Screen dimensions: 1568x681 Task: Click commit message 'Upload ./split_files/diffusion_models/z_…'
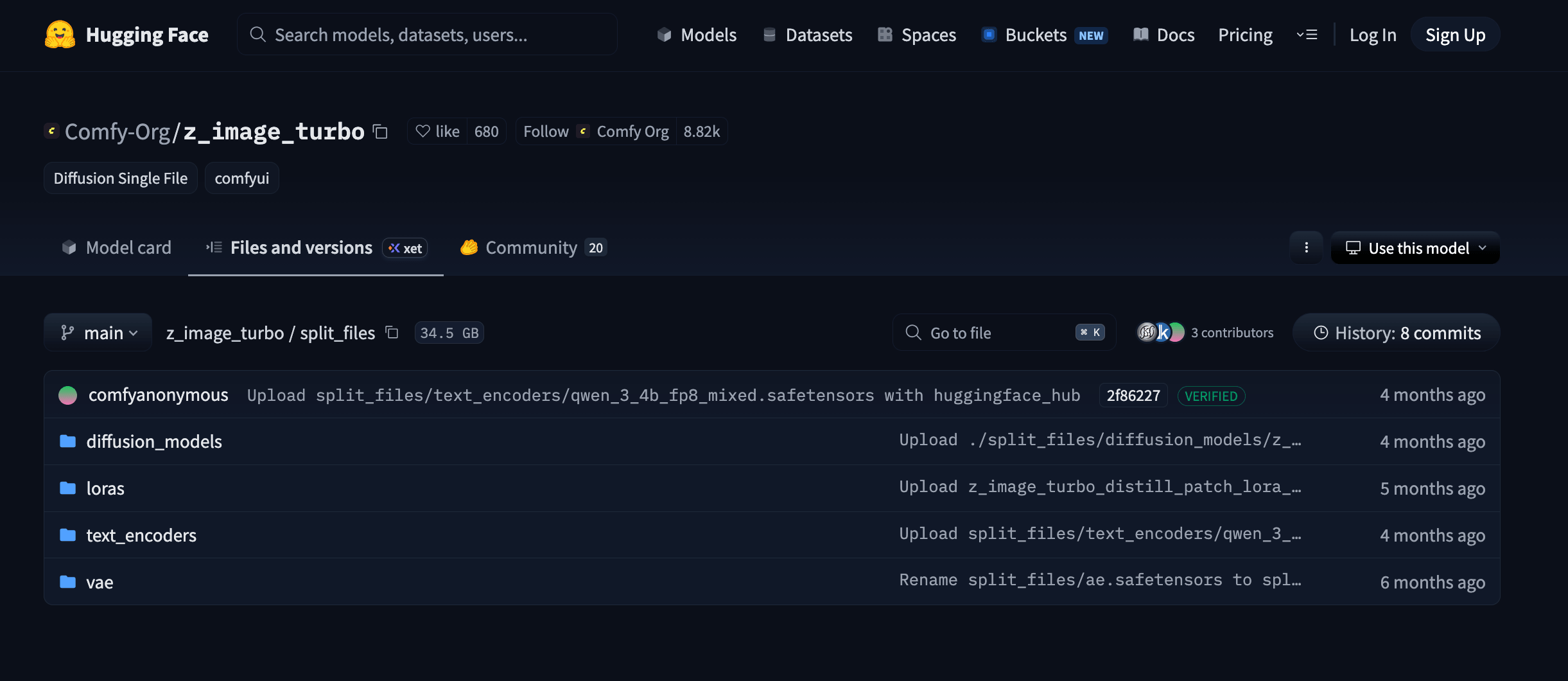1100,440
